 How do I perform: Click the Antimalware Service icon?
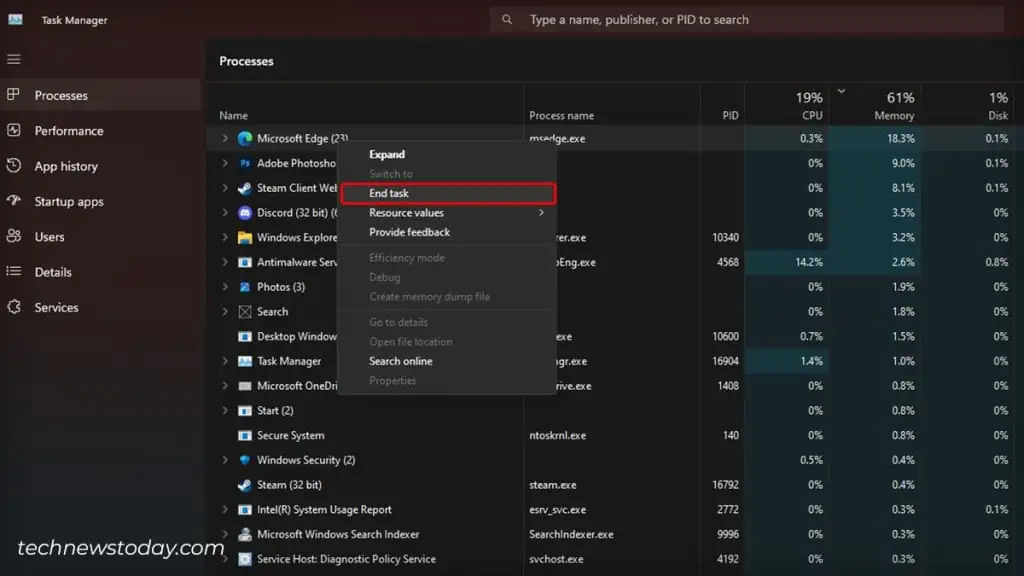click(245, 263)
